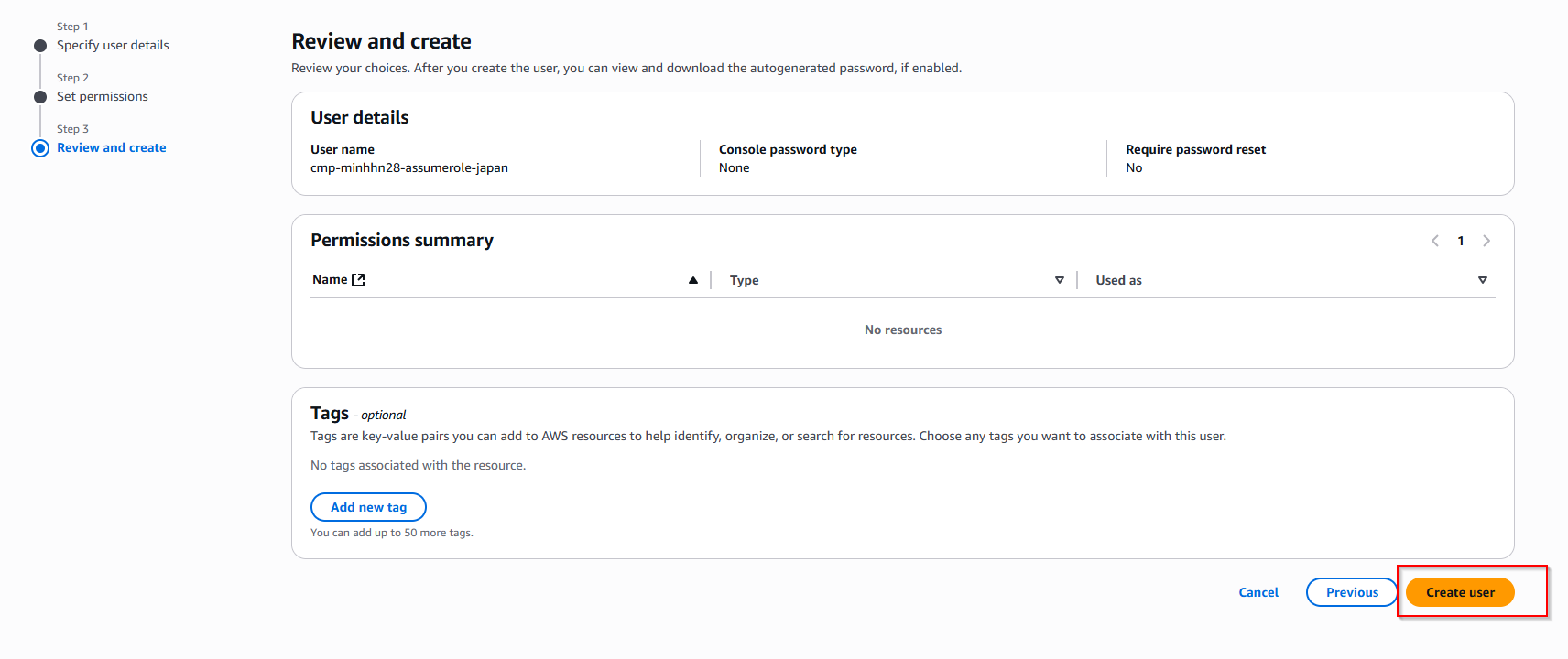Open Set permissions step
Screen dimensions: 1568x659
point(102,96)
